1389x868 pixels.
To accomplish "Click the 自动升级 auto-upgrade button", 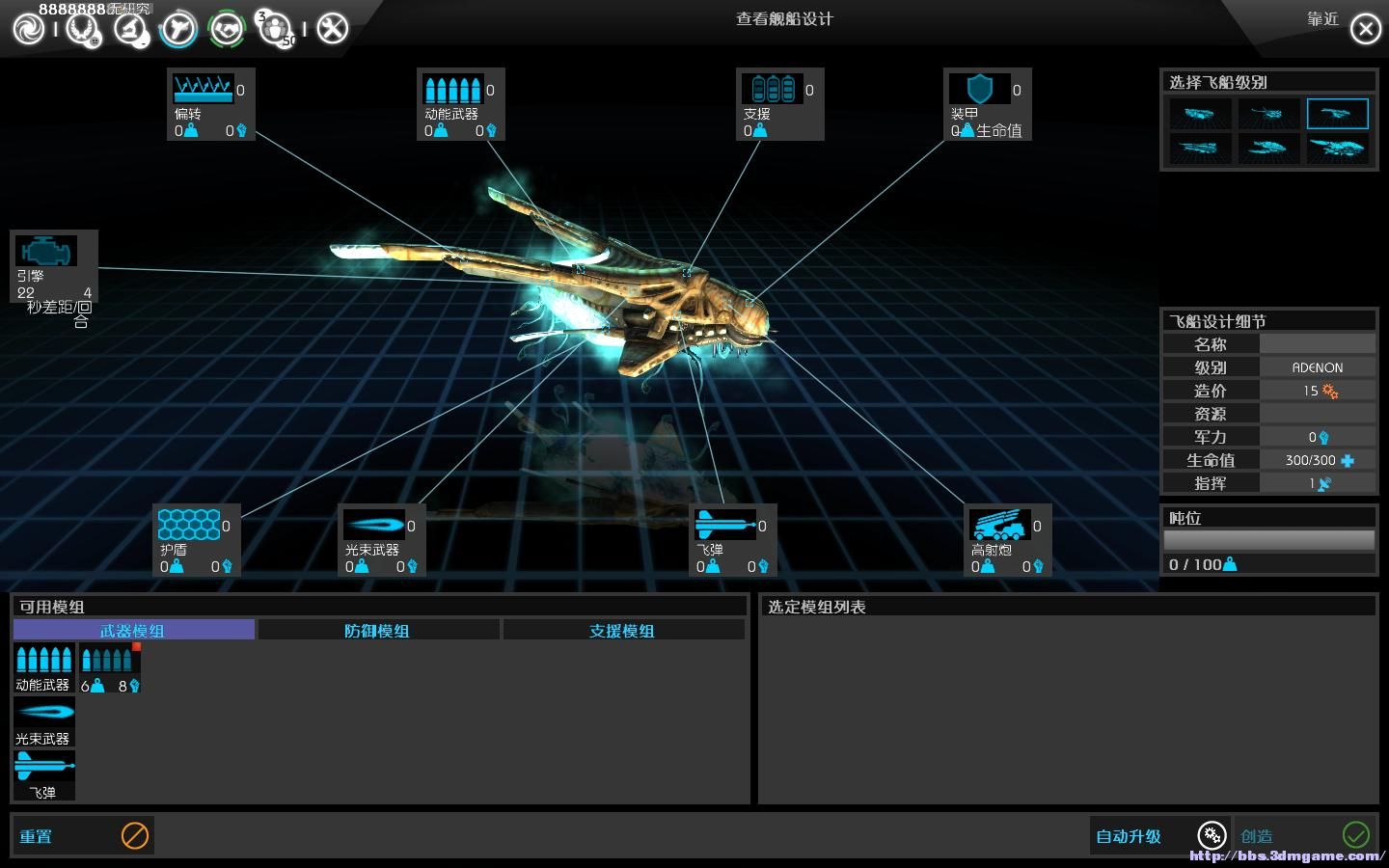I will 1159,835.
